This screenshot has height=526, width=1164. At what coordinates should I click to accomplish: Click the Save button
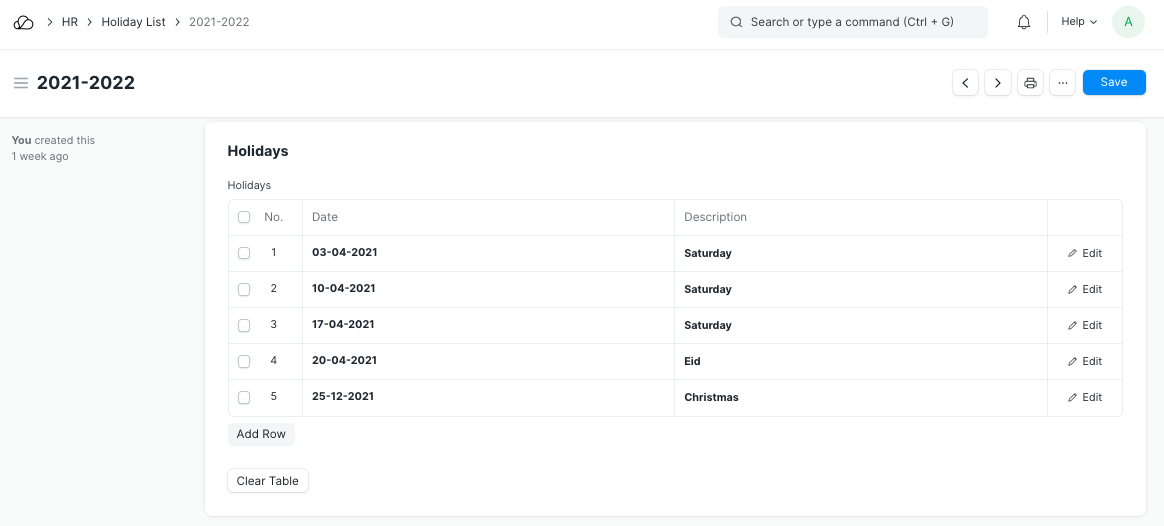[1113, 83]
